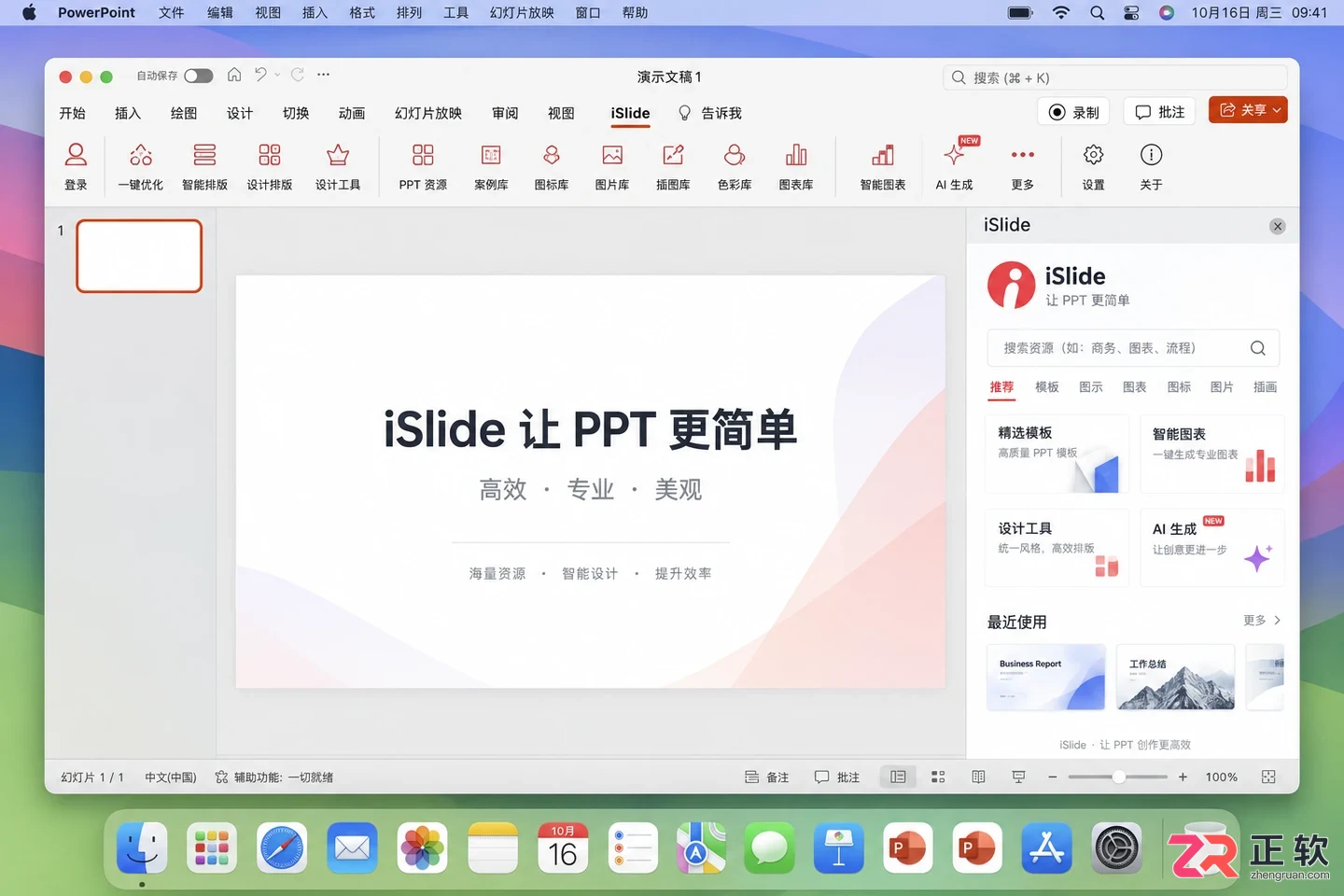Open the 图标库 icon library
Screen dimensions: 1344x896
552,165
